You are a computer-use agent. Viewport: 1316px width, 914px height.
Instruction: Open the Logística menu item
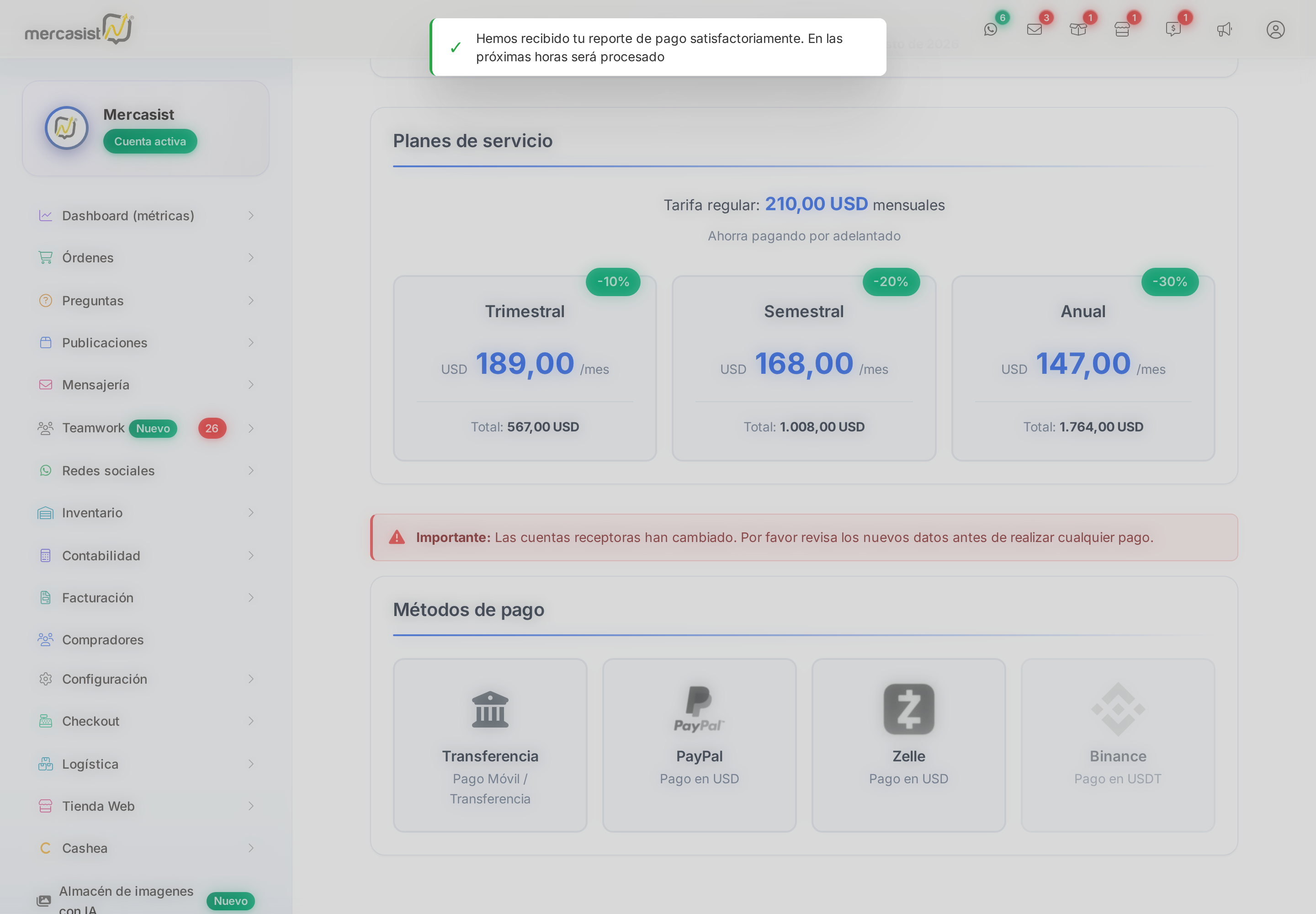[x=146, y=764]
